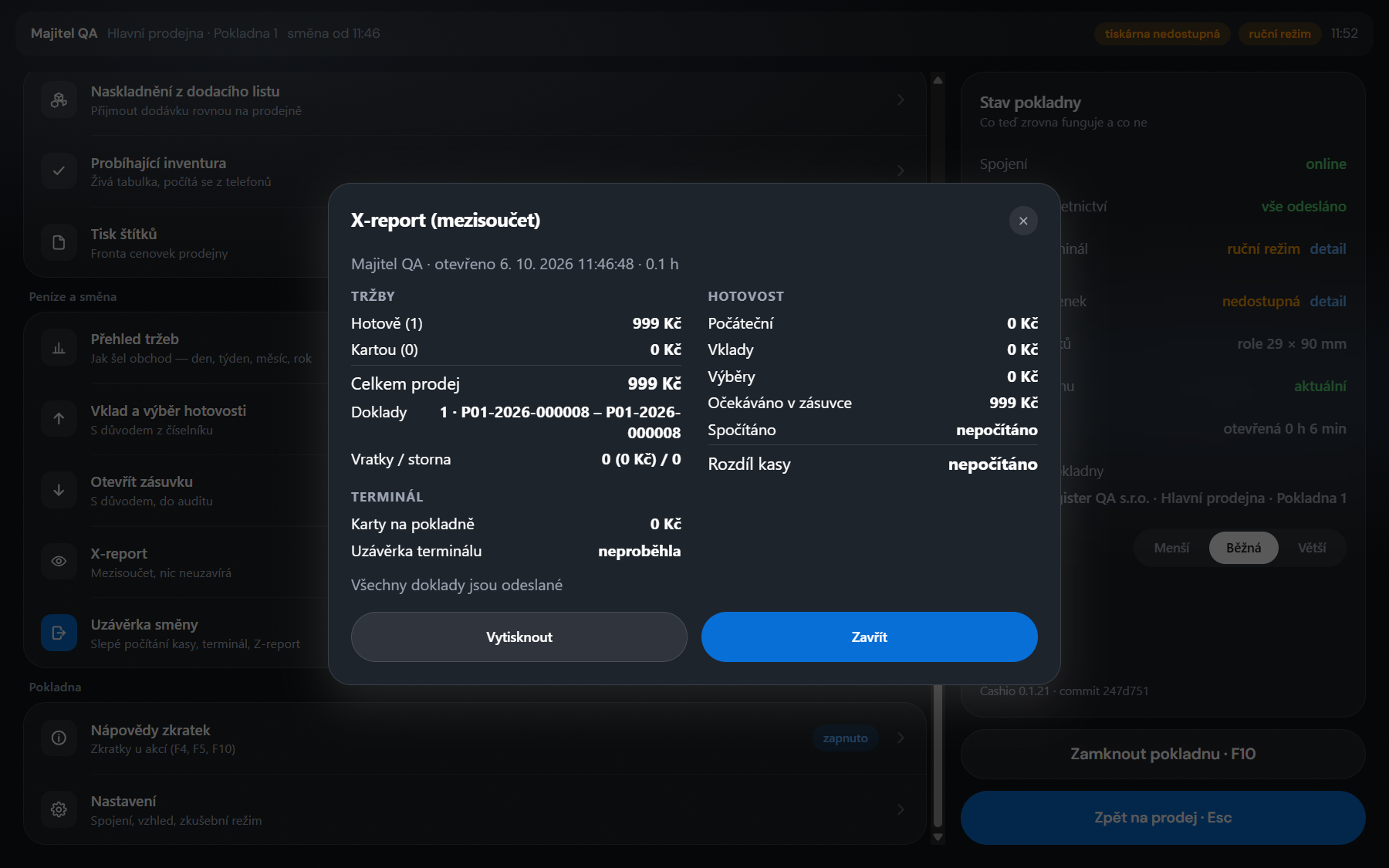Image resolution: width=1389 pixels, height=868 pixels.
Task: Expand Naskladnění z dodacího listu chevron
Action: click(901, 100)
